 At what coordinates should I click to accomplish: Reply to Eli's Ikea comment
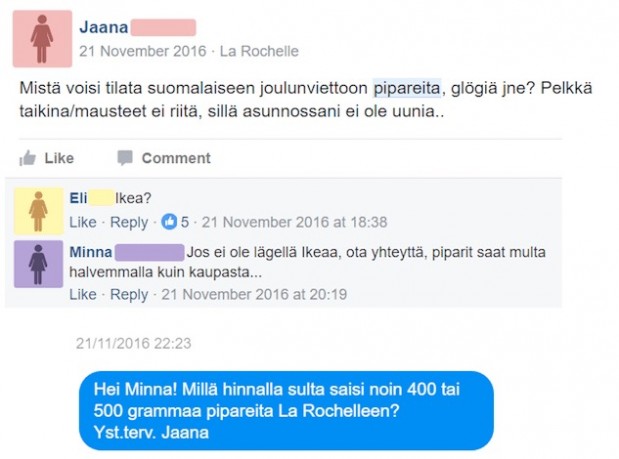click(x=129, y=222)
